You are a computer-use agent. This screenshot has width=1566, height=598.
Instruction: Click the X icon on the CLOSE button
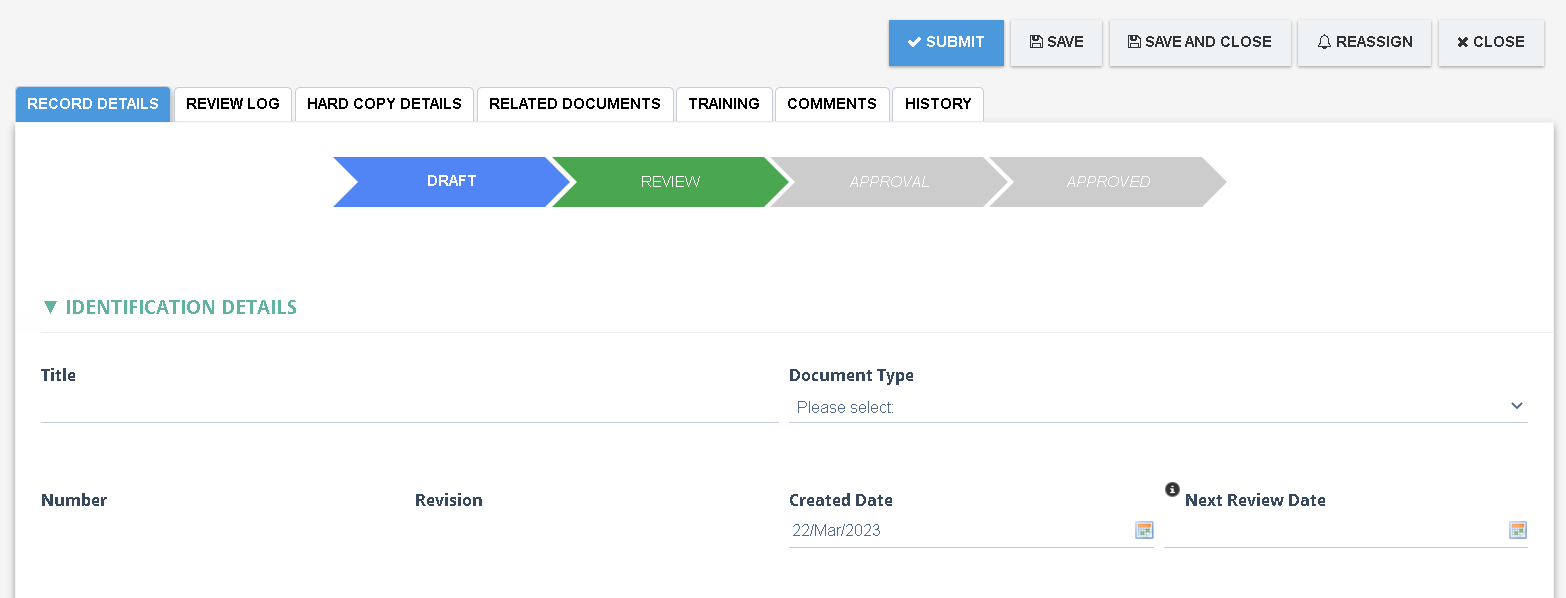1462,41
